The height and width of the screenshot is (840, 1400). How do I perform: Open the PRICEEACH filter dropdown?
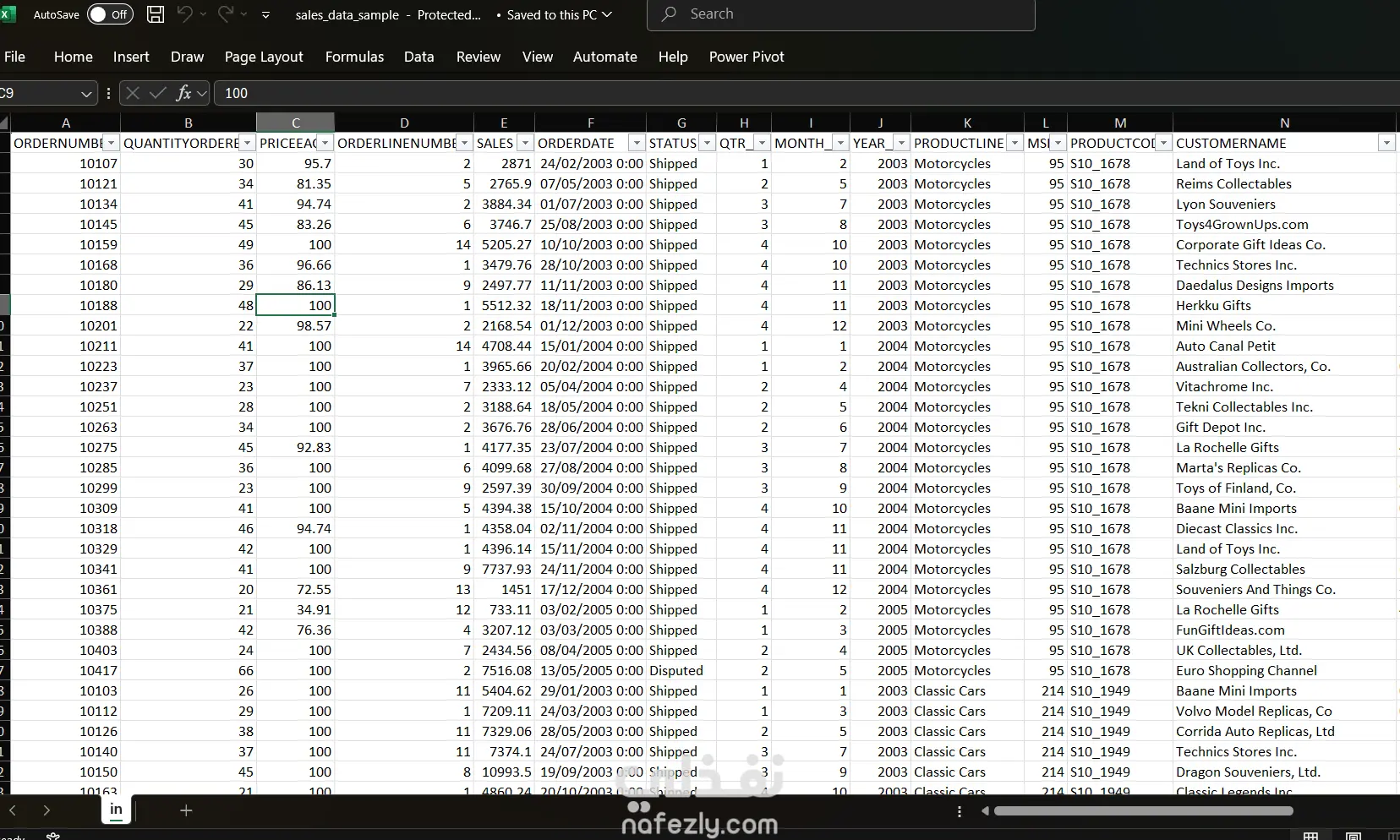(325, 144)
